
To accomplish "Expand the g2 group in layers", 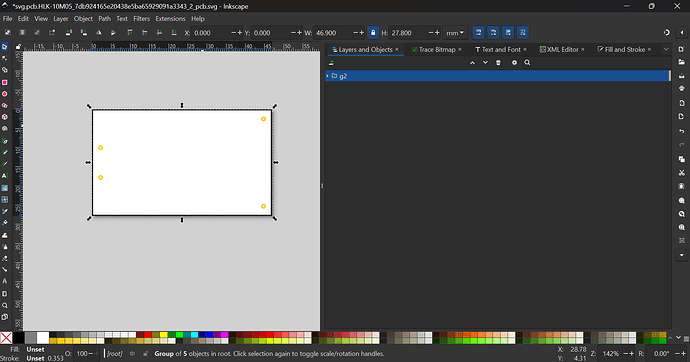I will (327, 76).
